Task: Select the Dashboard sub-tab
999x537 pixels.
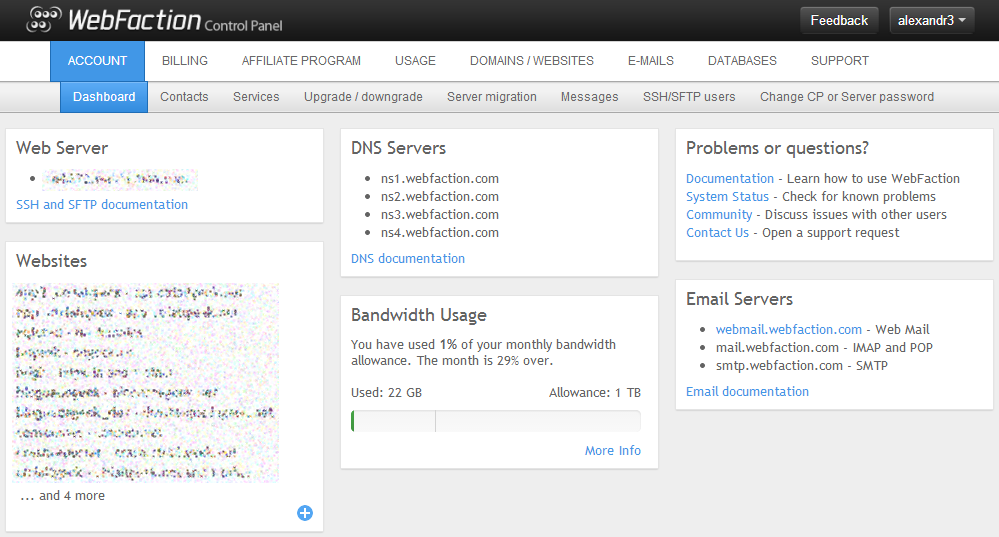Action: coord(104,97)
